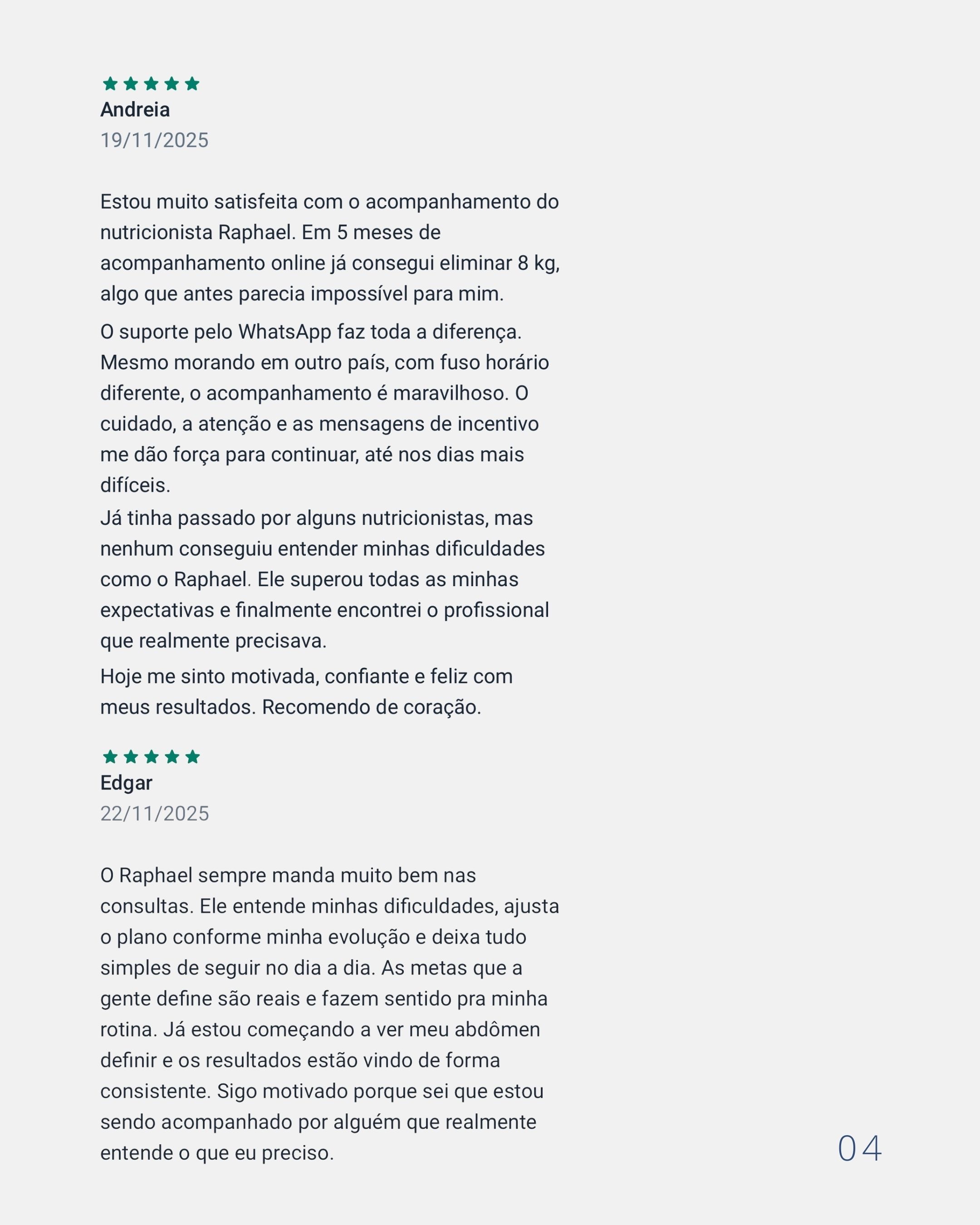This screenshot has height=1225, width=980.
Task: Click the page number 04
Action: pos(860,1148)
